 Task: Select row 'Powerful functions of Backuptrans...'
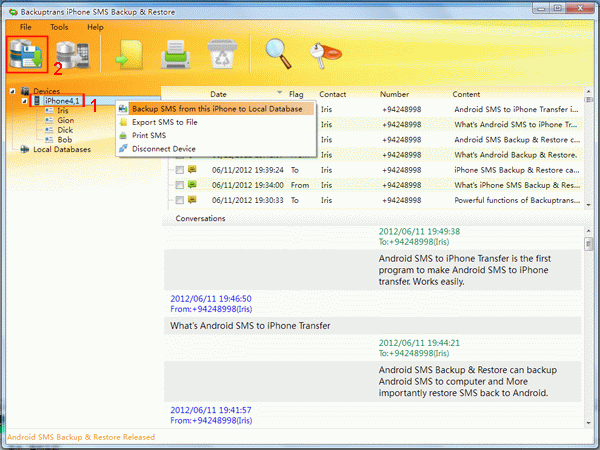pyautogui.click(x=376, y=200)
